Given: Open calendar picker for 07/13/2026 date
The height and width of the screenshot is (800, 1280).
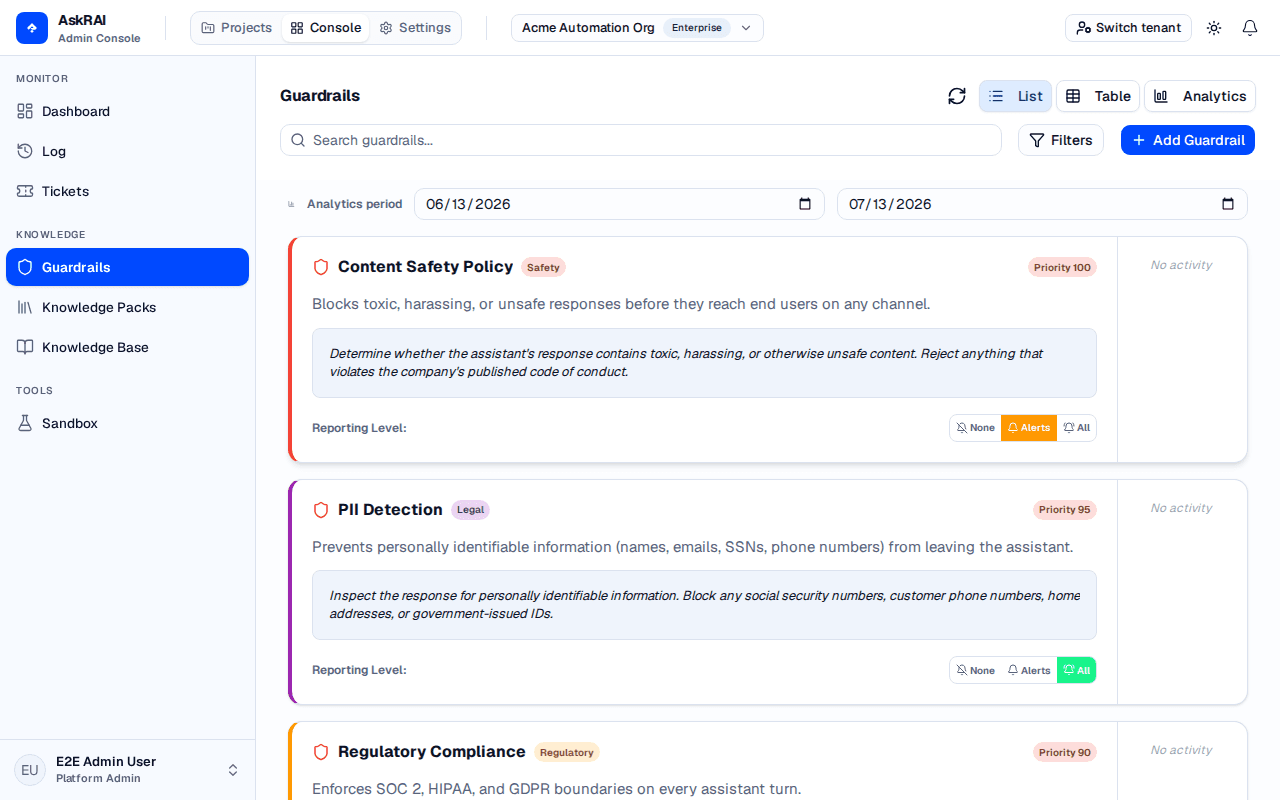Looking at the screenshot, I should tap(1228, 204).
